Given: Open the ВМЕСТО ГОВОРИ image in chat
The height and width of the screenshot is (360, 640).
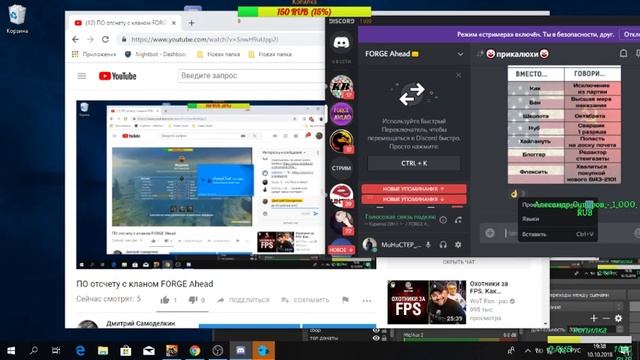Looking at the screenshot, I should tap(564, 125).
